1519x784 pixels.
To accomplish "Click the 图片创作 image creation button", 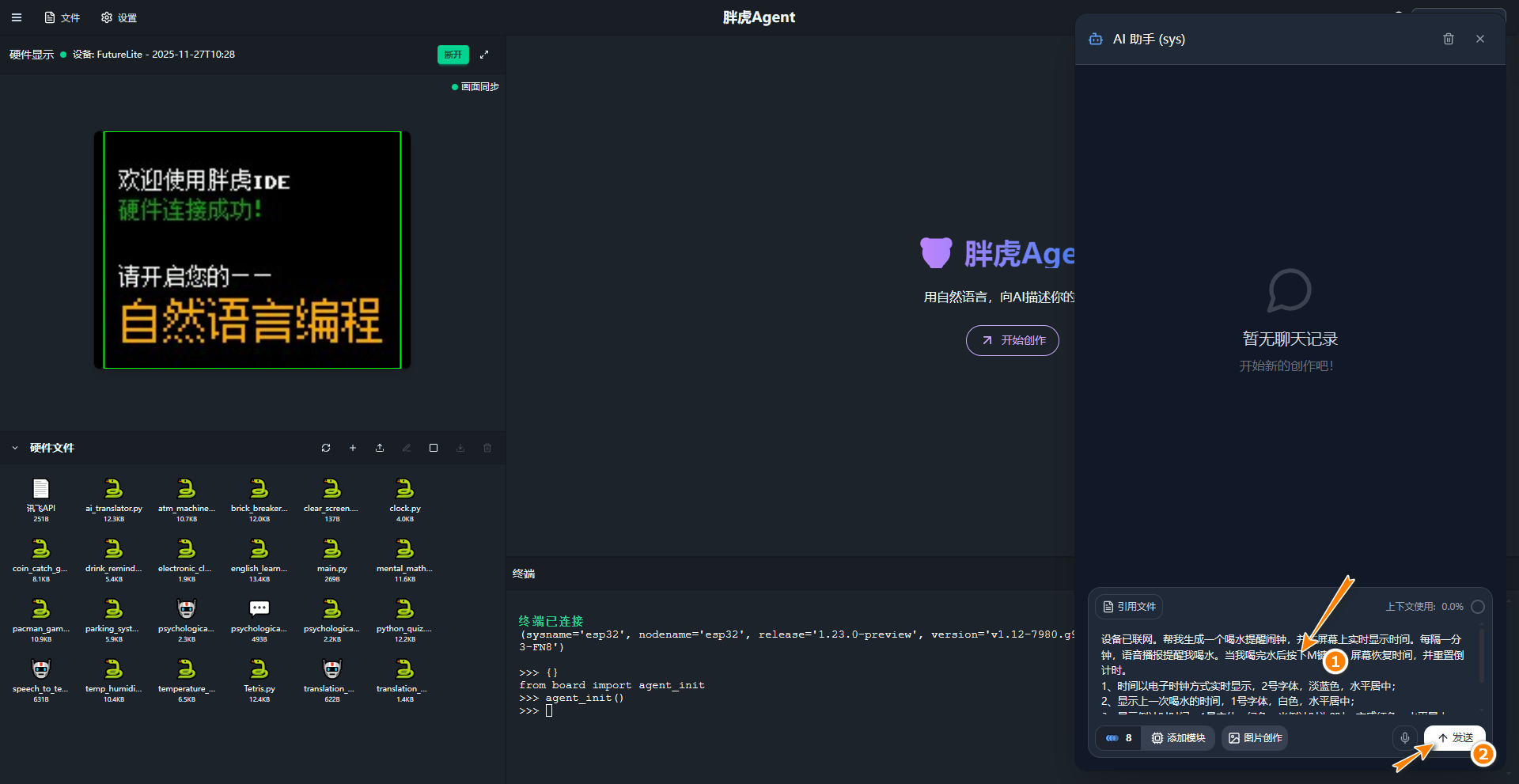I will 1255,738.
